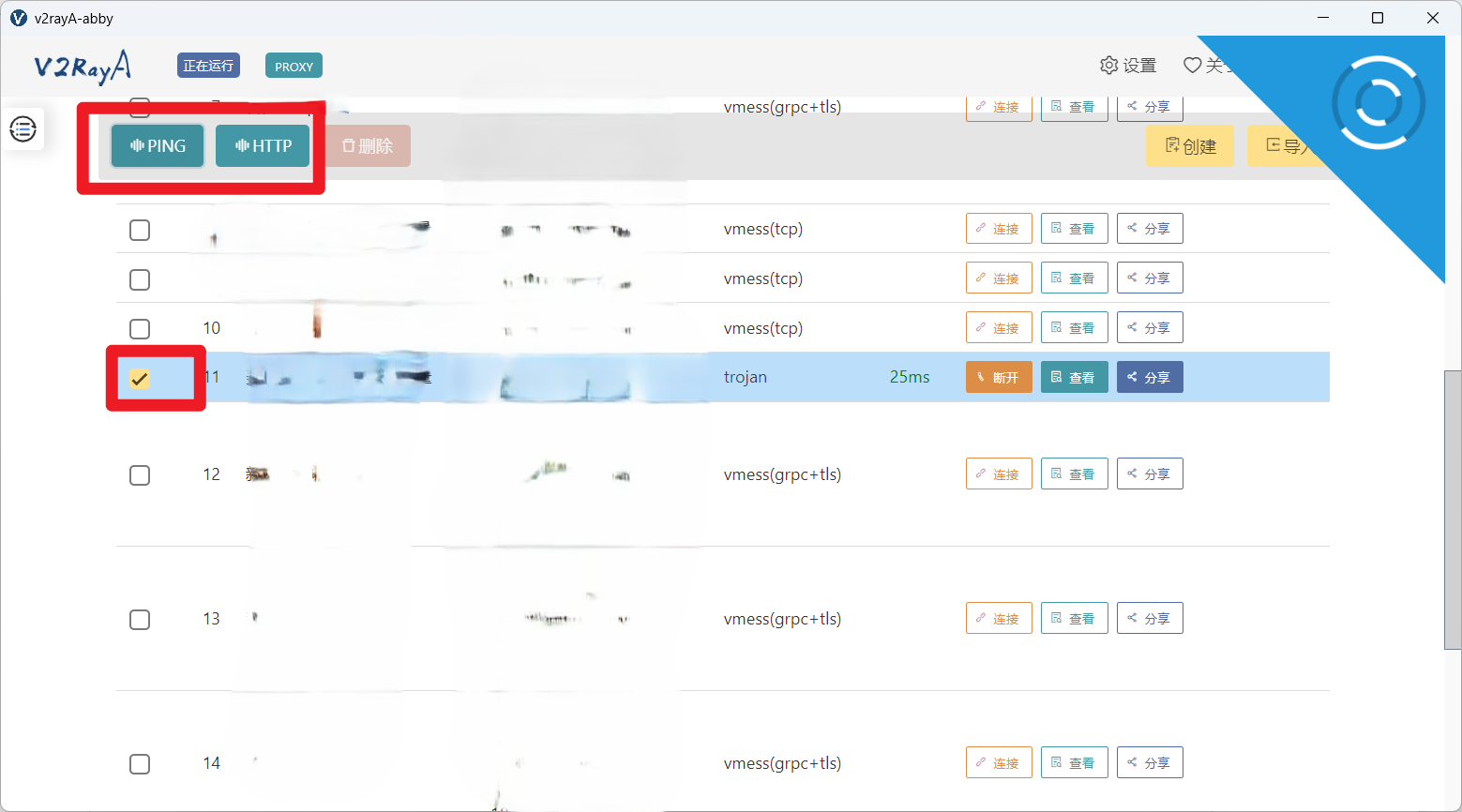Share server 13 via 分享
The width and height of the screenshot is (1462, 812).
pyautogui.click(x=1150, y=618)
